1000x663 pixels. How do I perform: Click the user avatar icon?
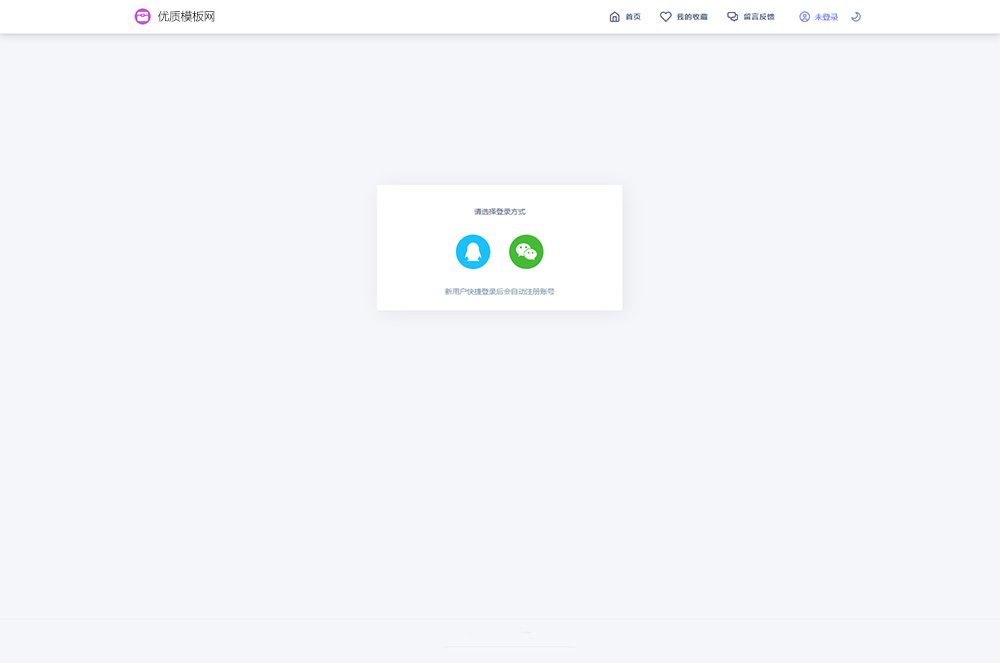tap(804, 17)
